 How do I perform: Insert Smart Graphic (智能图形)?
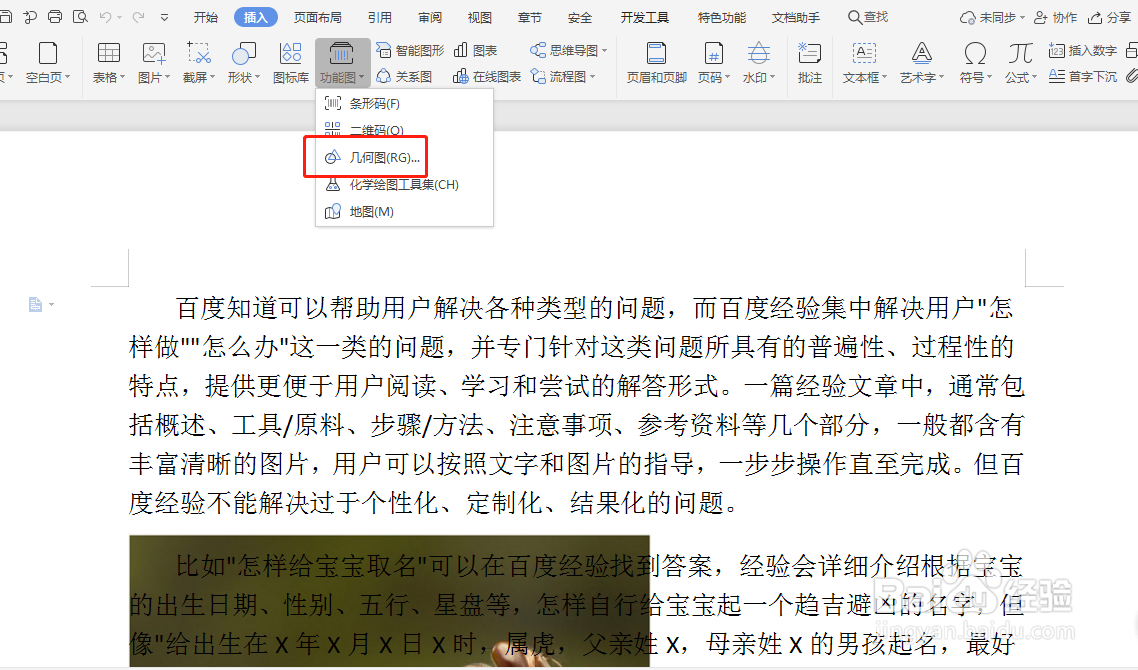click(410, 50)
